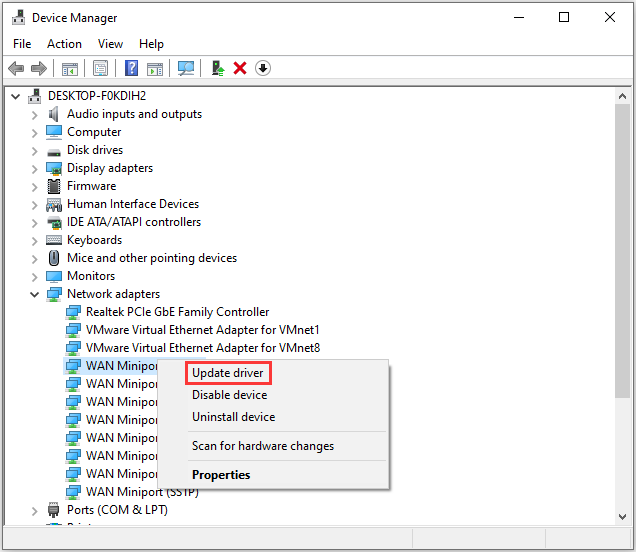Click the scrollbar down arrow

click(622, 516)
